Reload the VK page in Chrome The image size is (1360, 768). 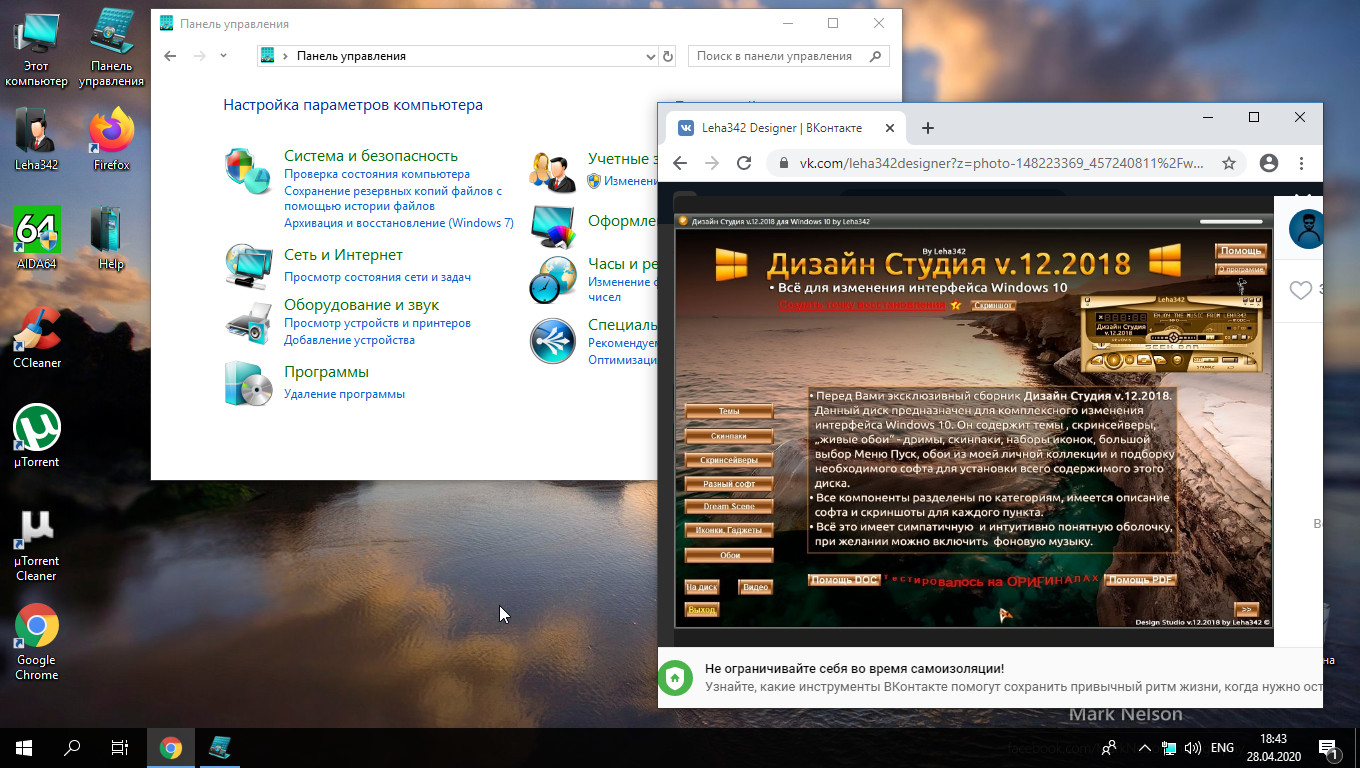pos(744,163)
